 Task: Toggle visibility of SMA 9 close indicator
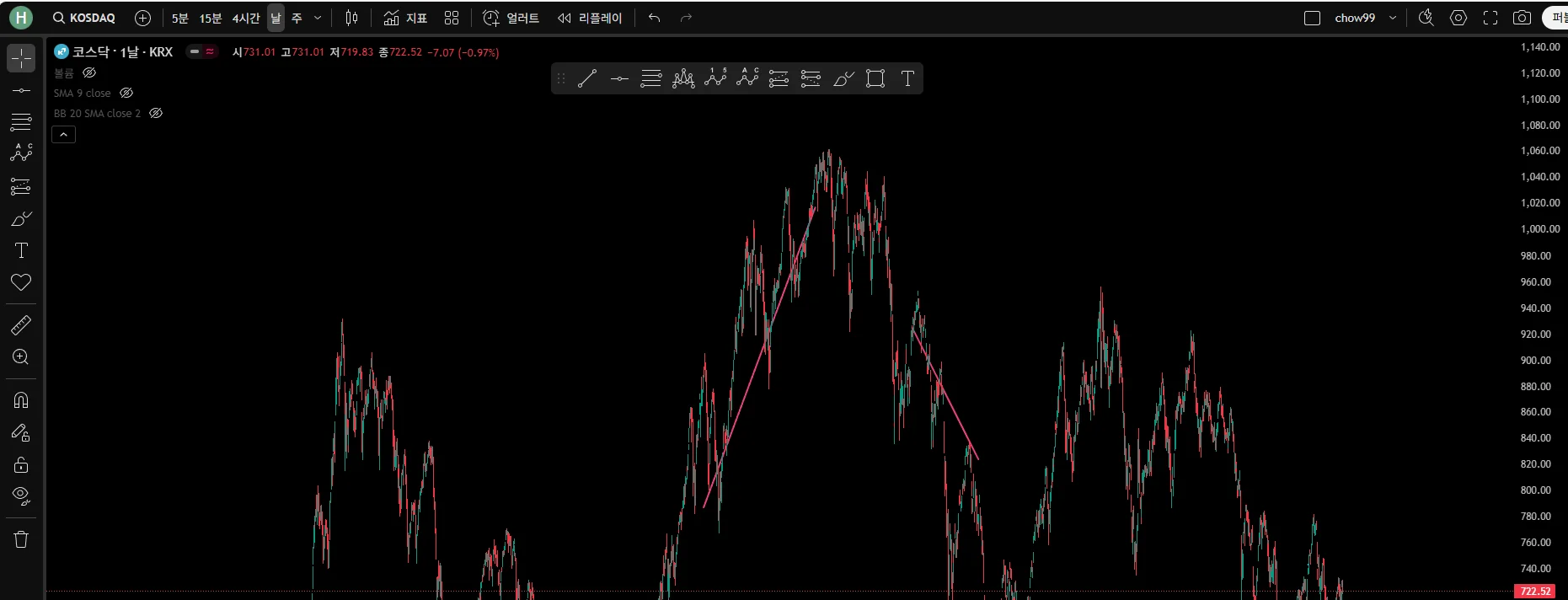pyautogui.click(x=126, y=94)
